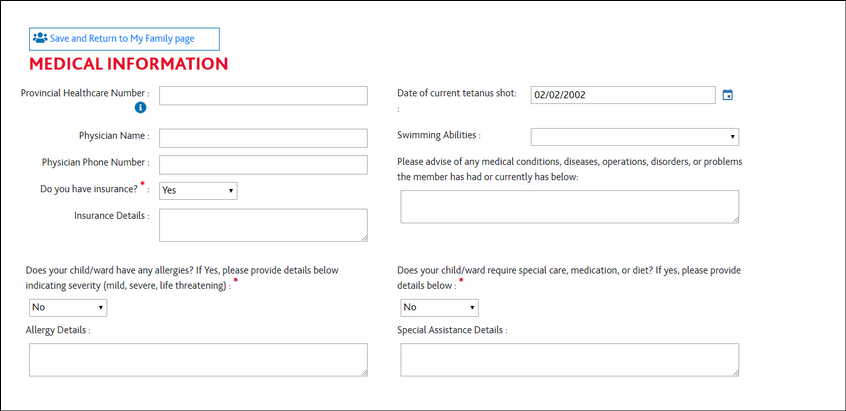846x411 pixels.
Task: Open the special care Yes/No dropdown
Action: 439,307
